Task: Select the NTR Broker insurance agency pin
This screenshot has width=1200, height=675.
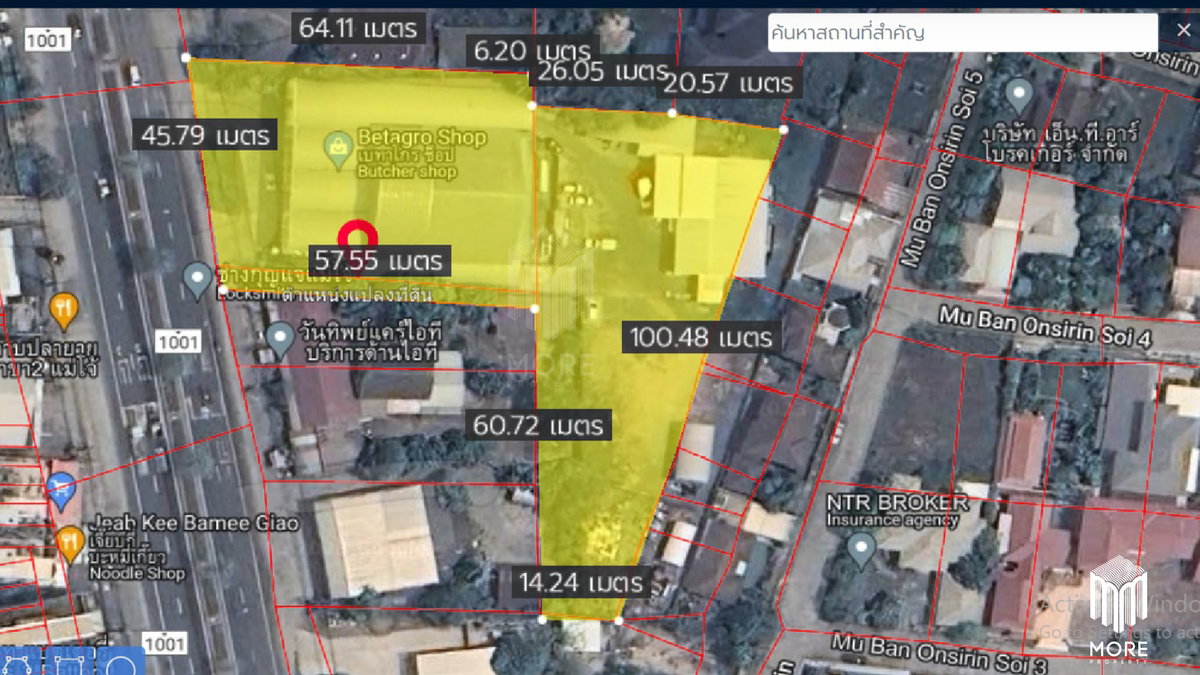Action: [x=861, y=549]
